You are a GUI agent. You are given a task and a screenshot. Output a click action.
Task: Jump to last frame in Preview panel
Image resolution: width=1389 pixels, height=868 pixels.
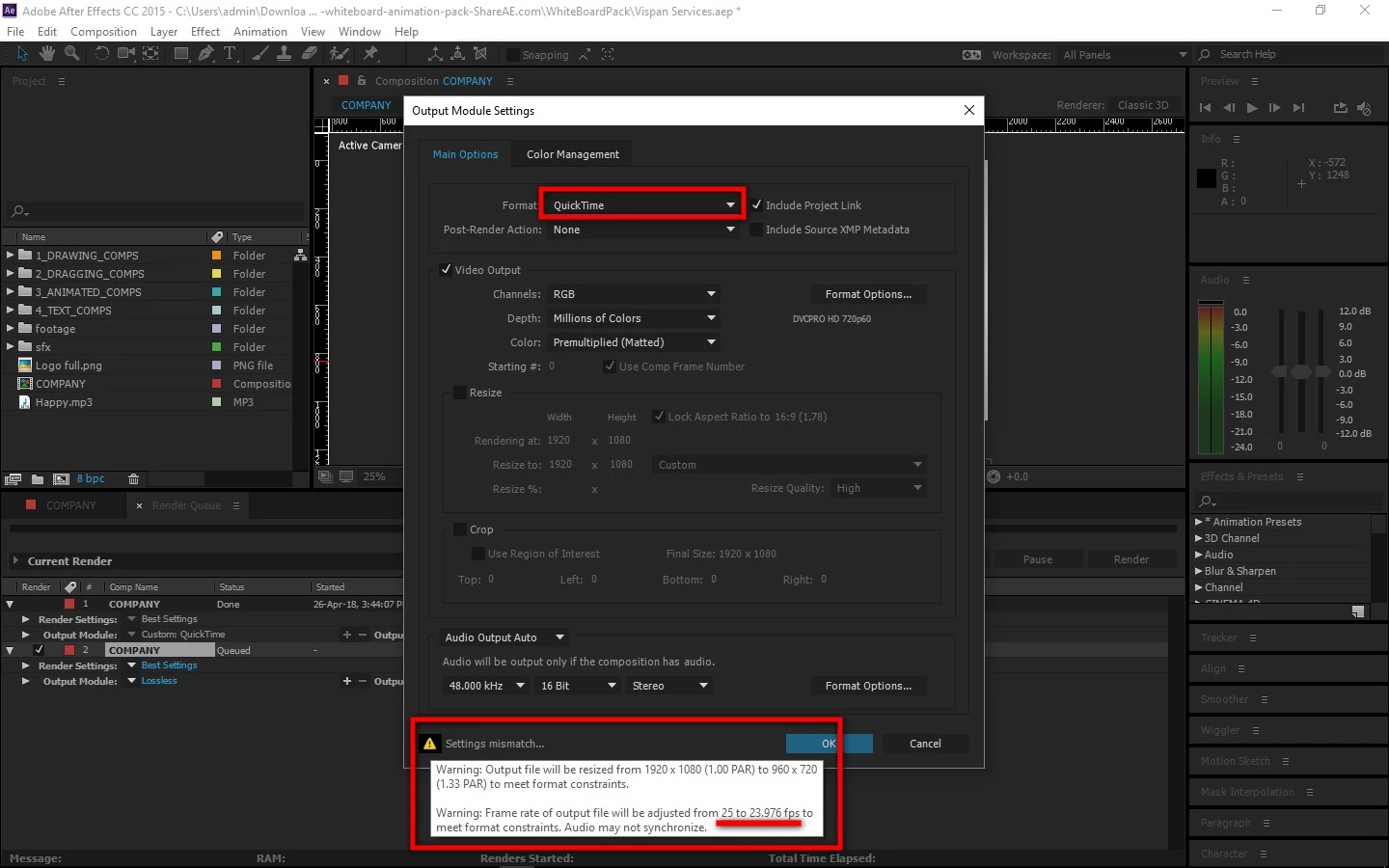1298,108
